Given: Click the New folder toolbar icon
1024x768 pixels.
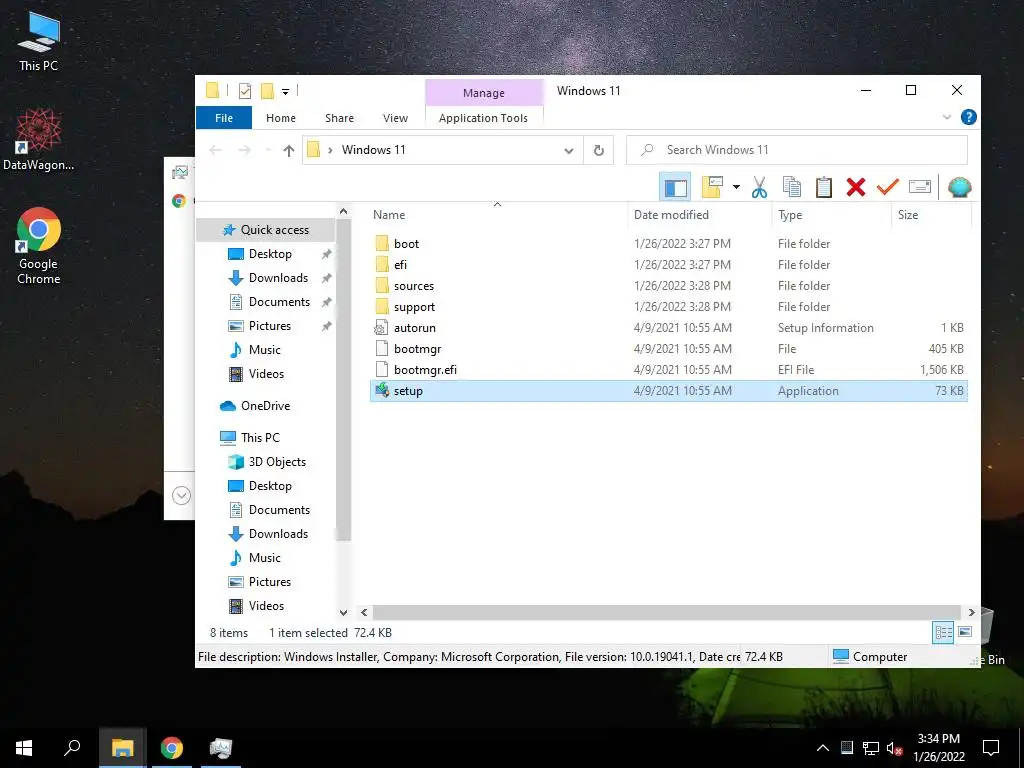Looking at the screenshot, I should pos(712,187).
